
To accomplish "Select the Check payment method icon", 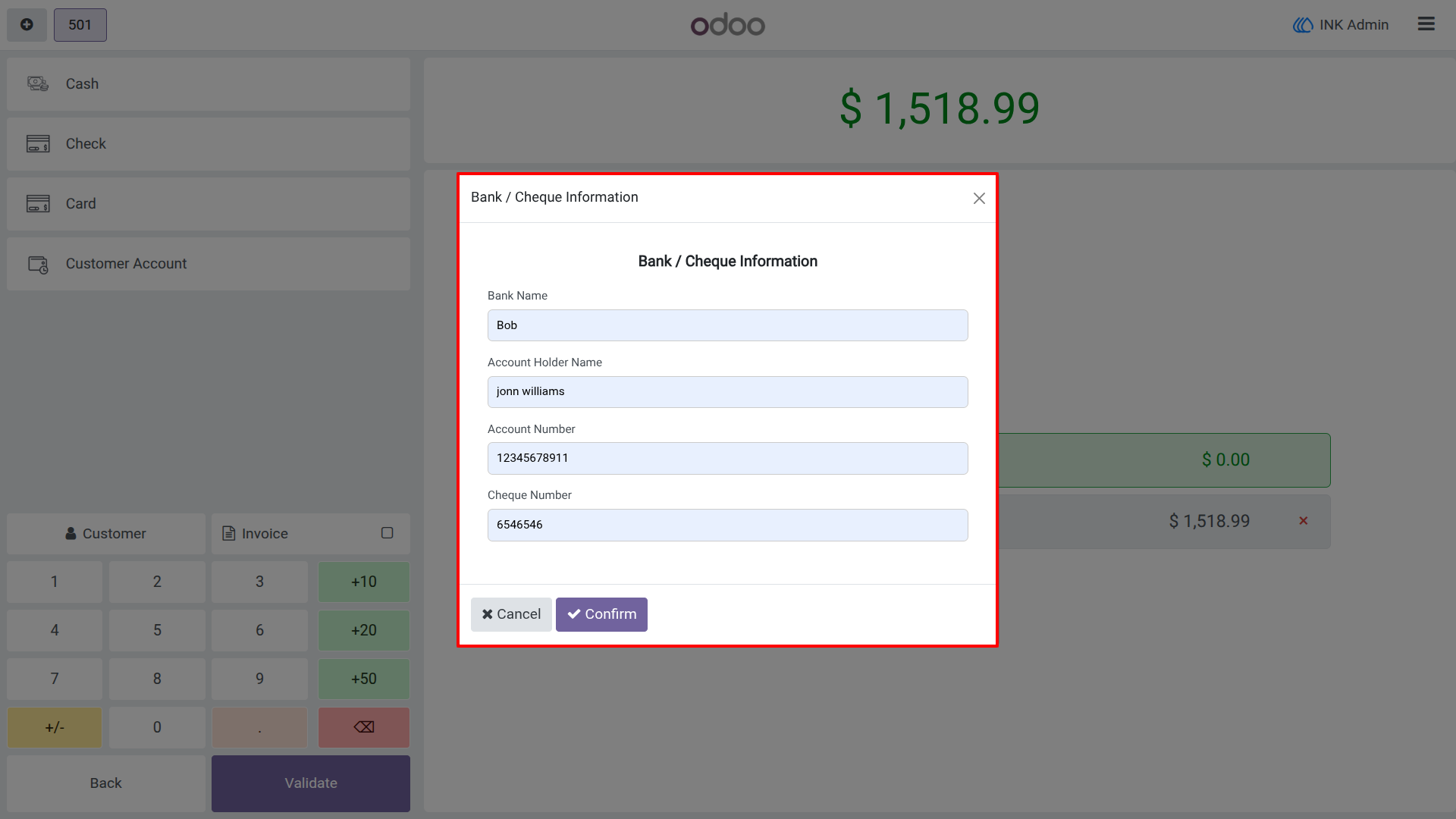I will coord(38,143).
